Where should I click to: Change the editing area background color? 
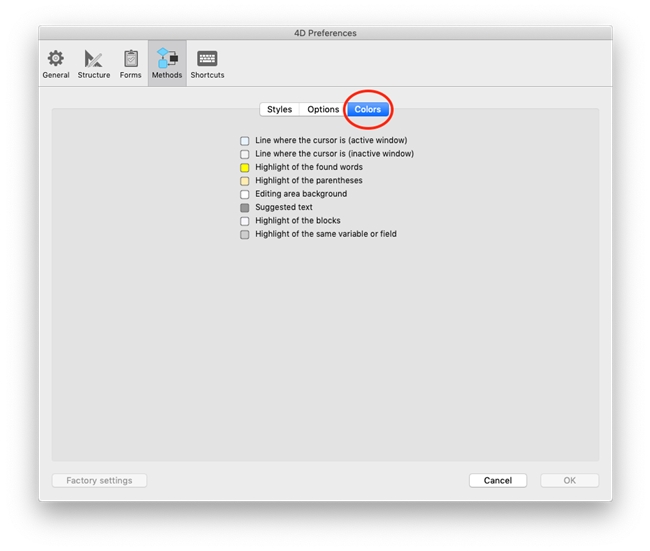click(x=245, y=195)
